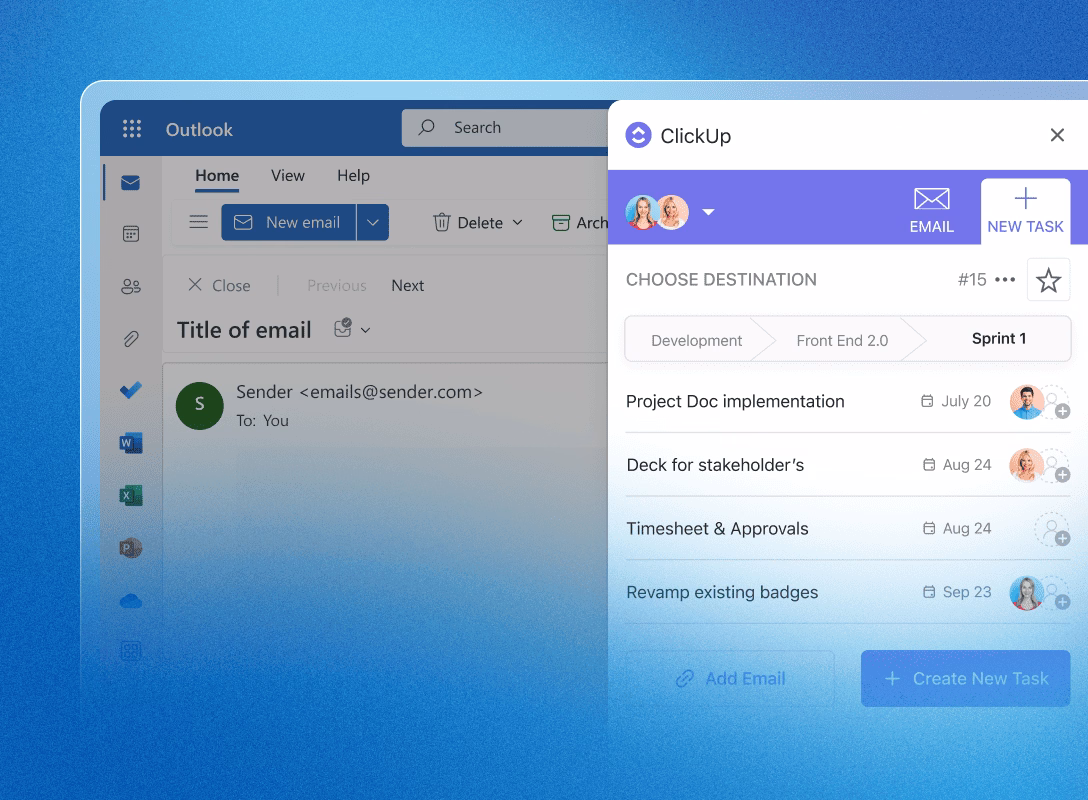The image size is (1088, 800).
Task: Open People contacts in the sidebar
Action: point(131,287)
